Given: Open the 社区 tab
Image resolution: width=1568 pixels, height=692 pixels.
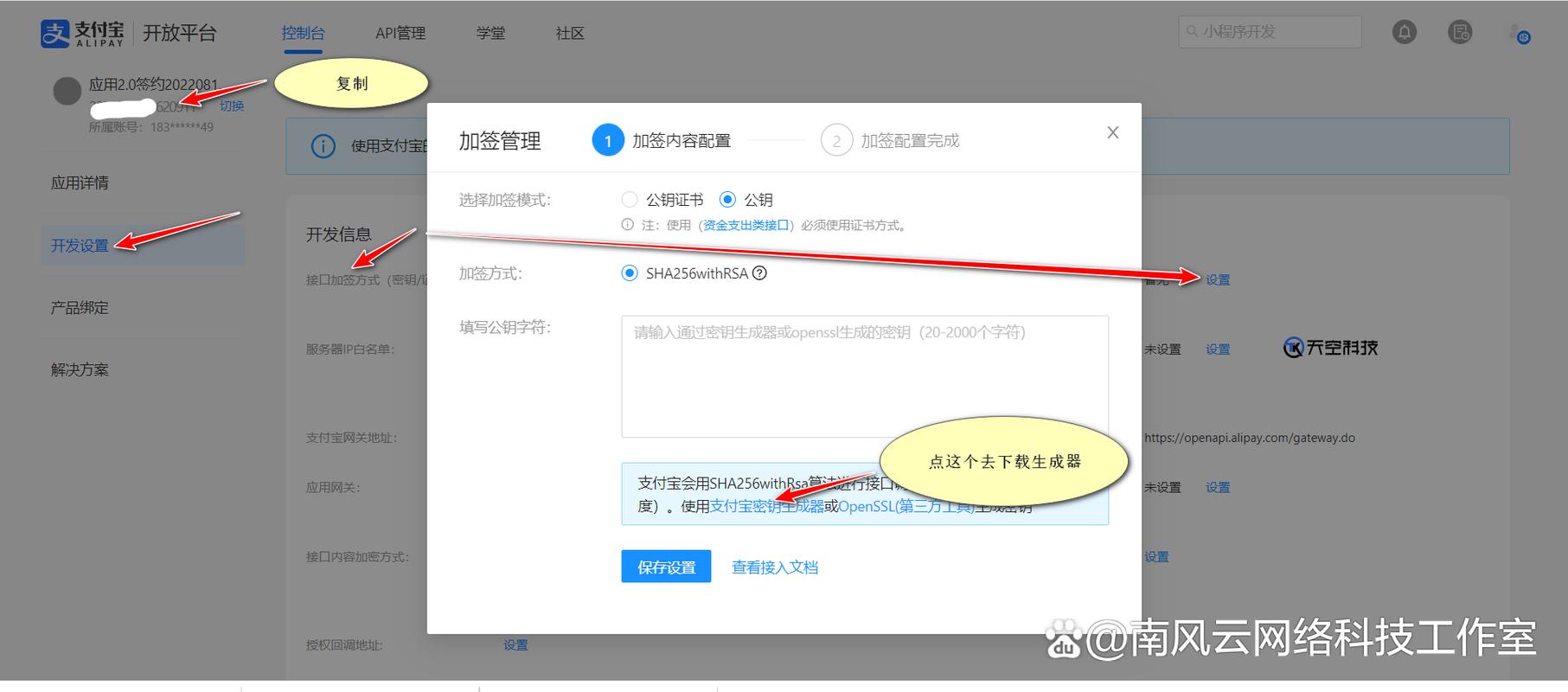Looking at the screenshot, I should (570, 33).
